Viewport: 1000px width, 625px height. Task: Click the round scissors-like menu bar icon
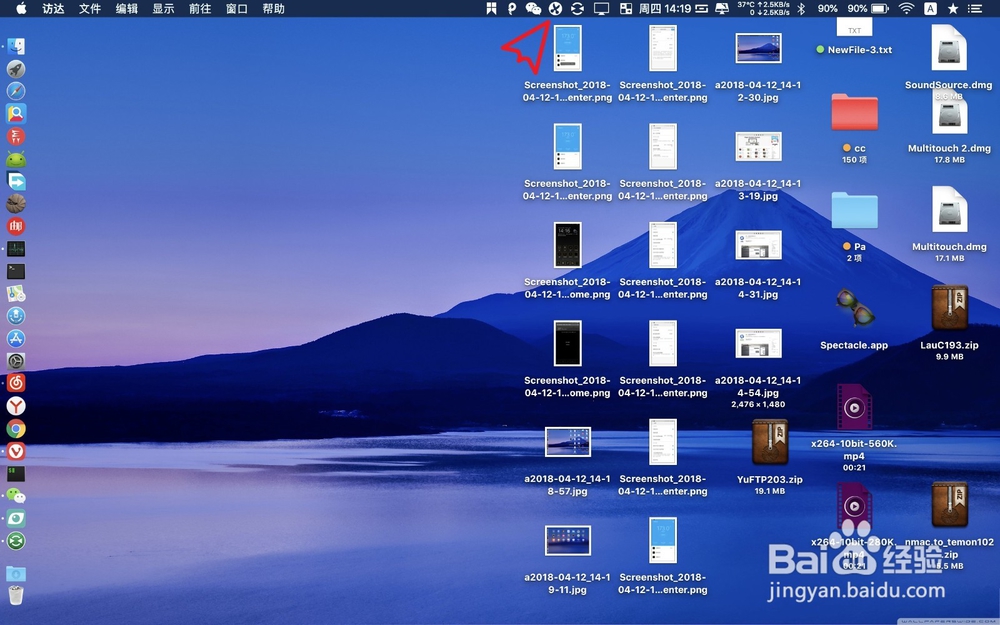tap(555, 8)
